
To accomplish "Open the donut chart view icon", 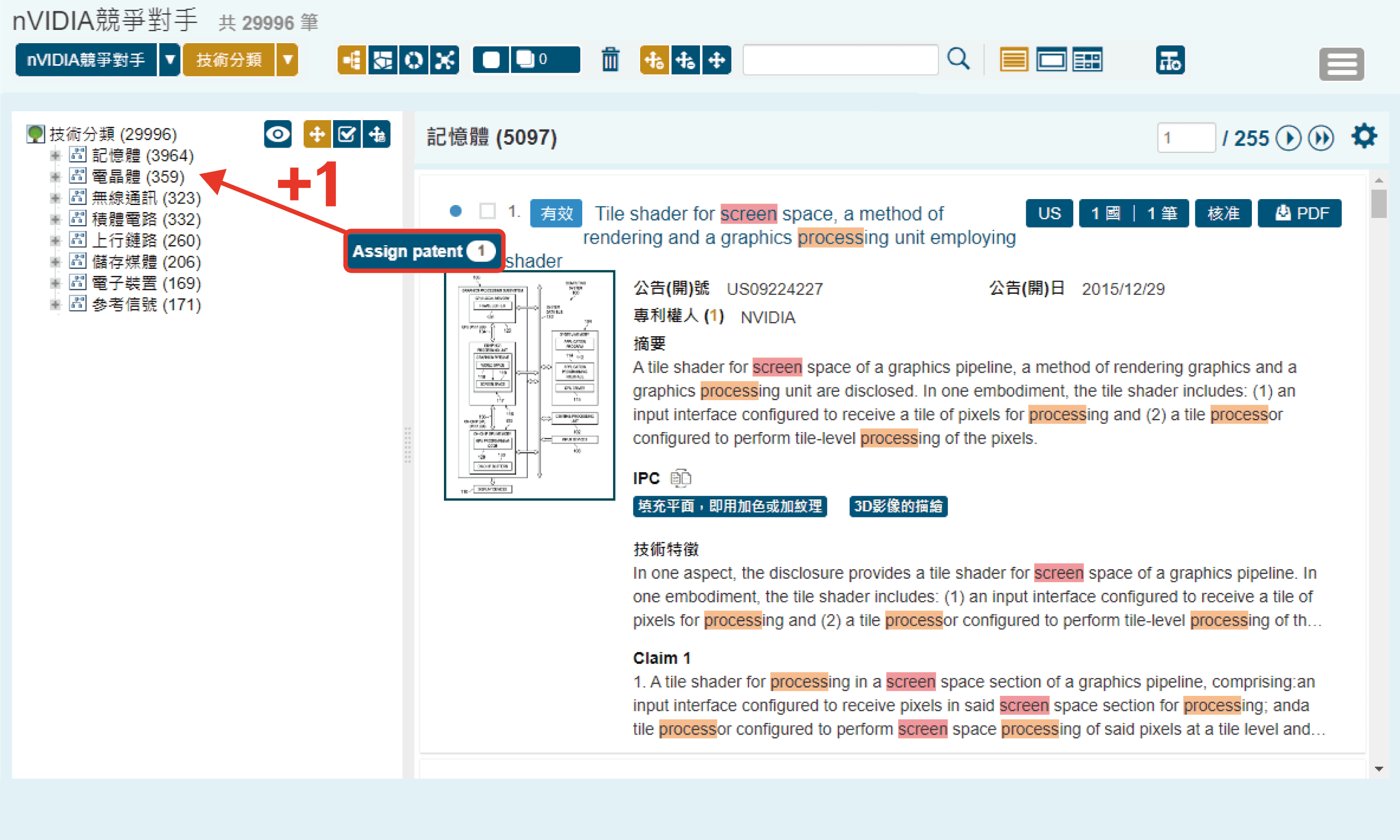I will pos(413,59).
